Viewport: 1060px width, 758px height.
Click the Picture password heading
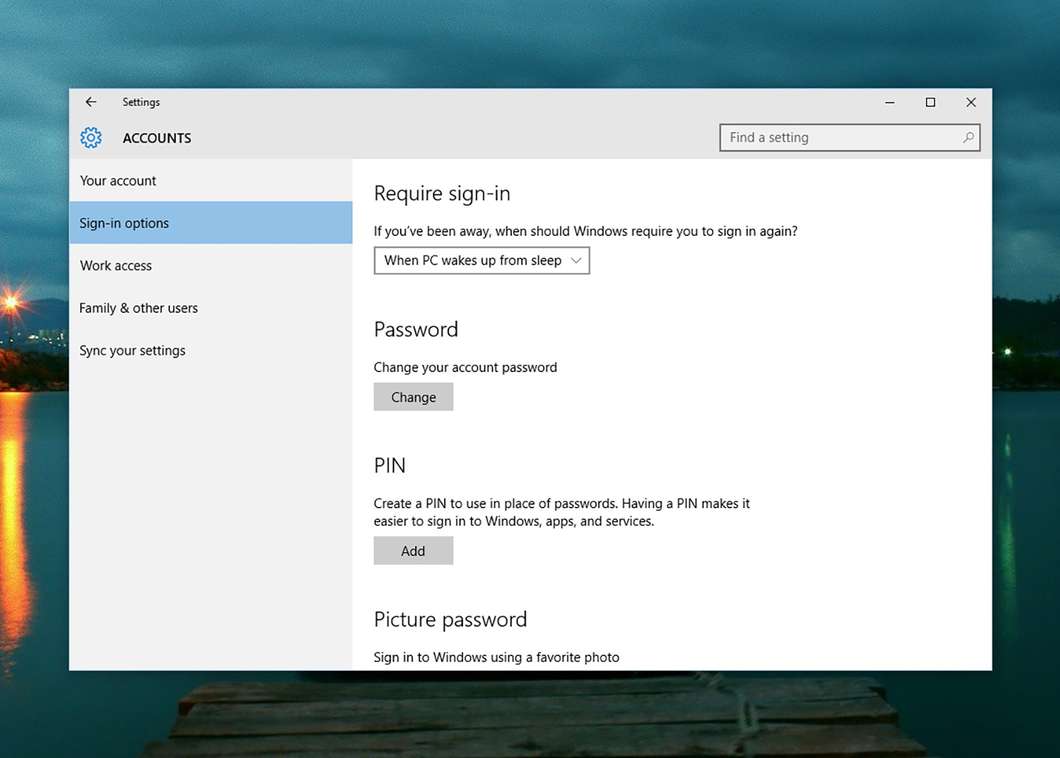[450, 620]
